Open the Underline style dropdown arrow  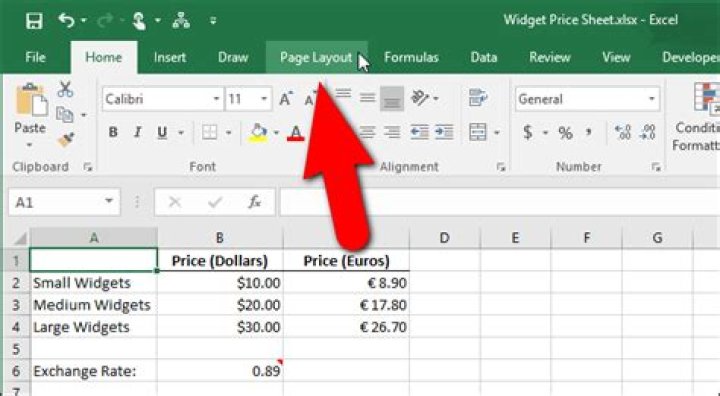pos(181,133)
